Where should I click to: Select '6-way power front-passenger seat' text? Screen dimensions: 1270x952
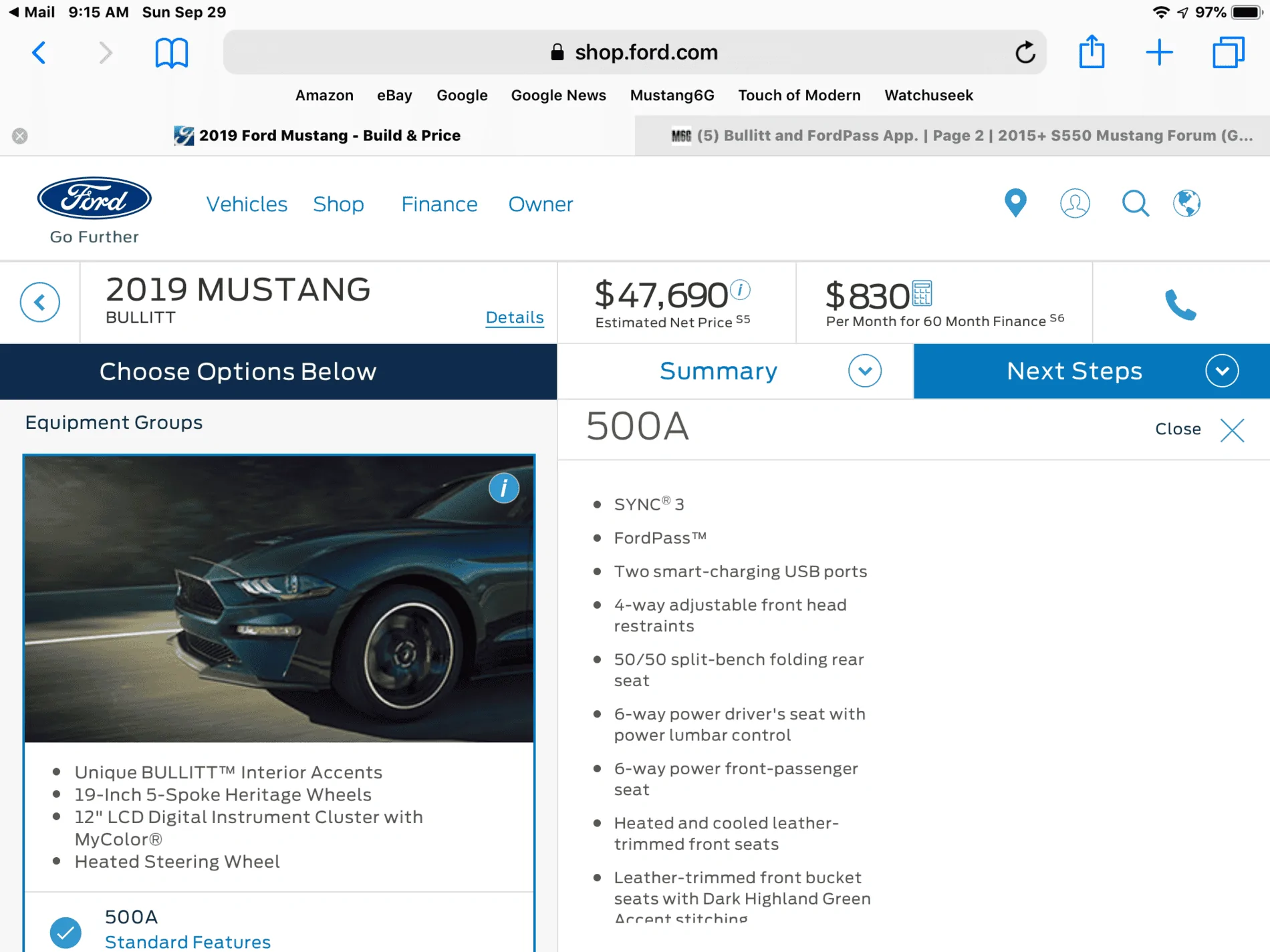[x=736, y=779]
